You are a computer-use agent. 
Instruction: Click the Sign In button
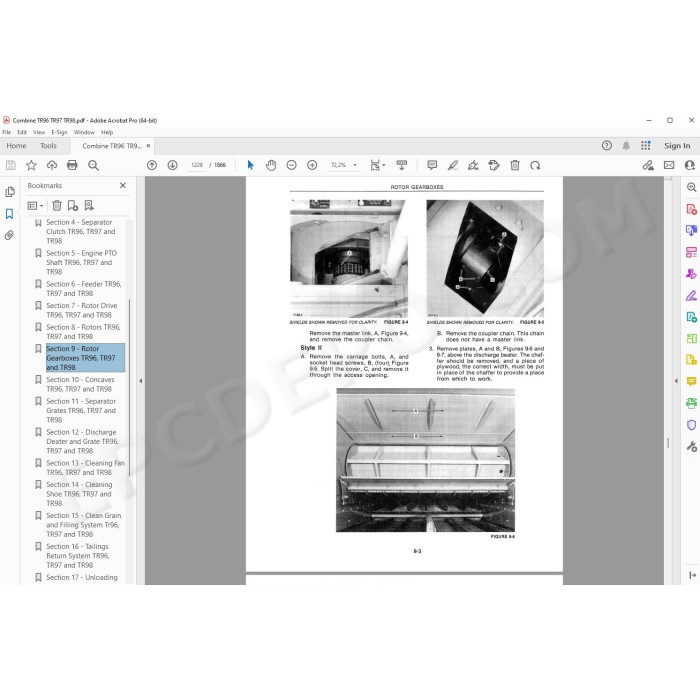coord(677,146)
